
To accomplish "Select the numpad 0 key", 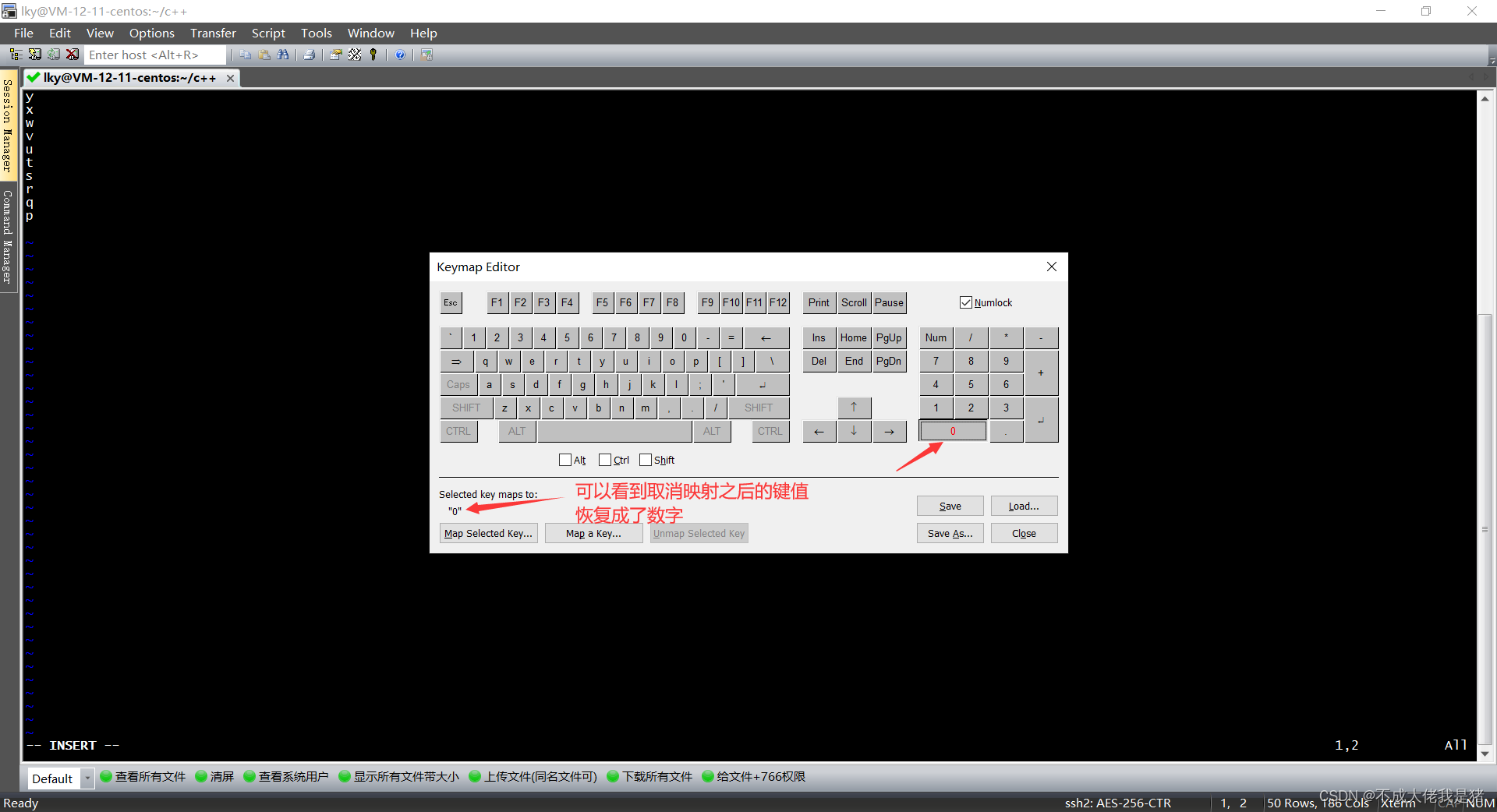I will [x=953, y=431].
